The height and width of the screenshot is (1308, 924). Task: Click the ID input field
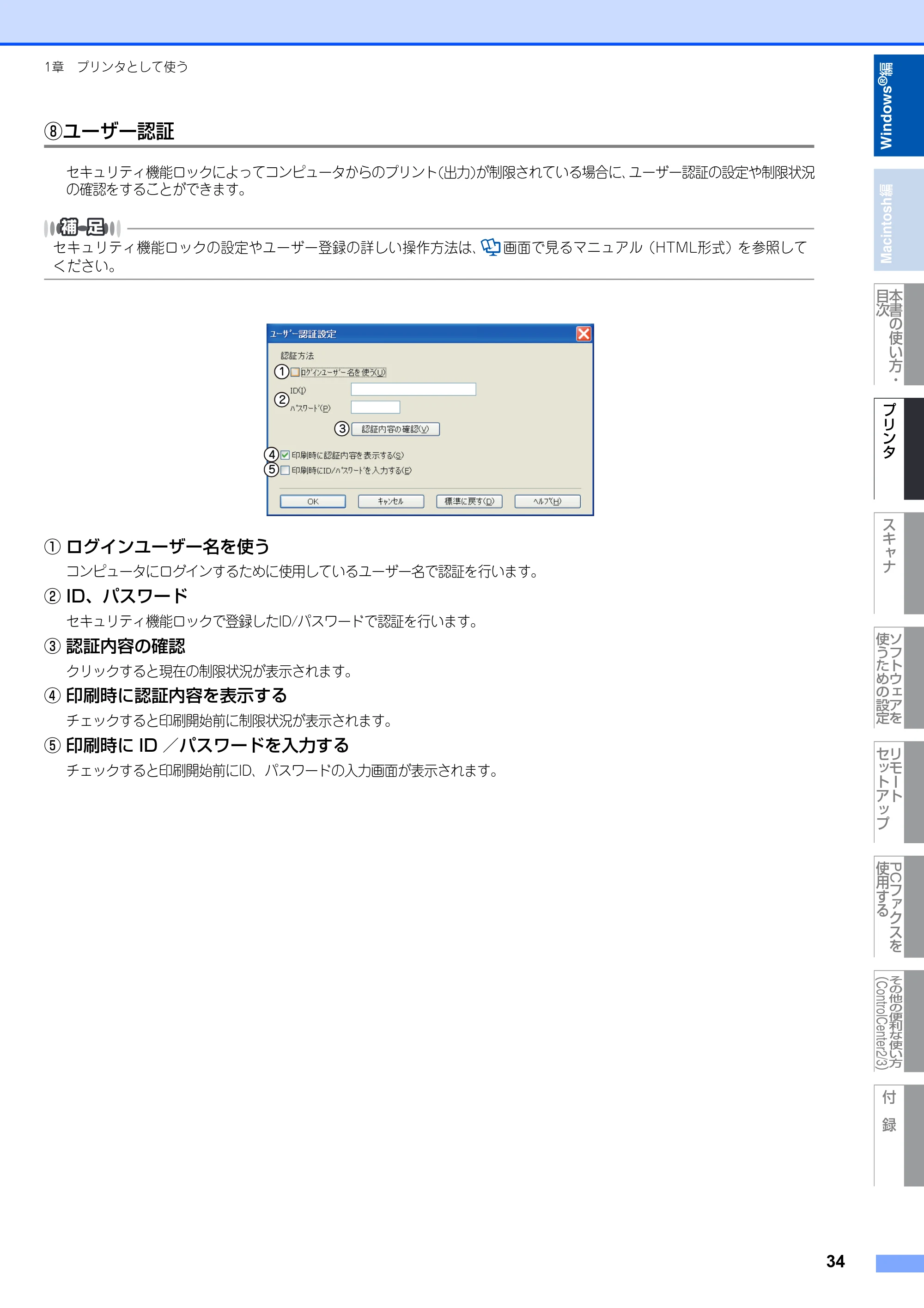[413, 389]
